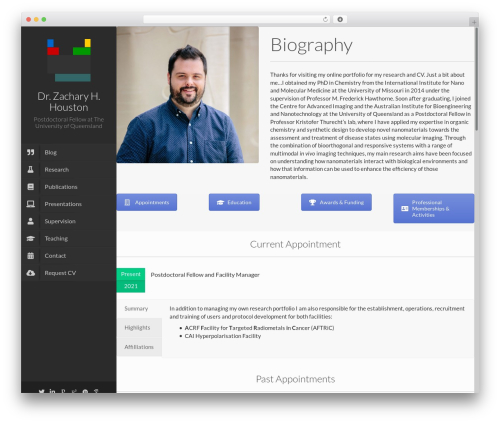
Task: Click the Blog quote icon in sidebar
Action: 30,152
